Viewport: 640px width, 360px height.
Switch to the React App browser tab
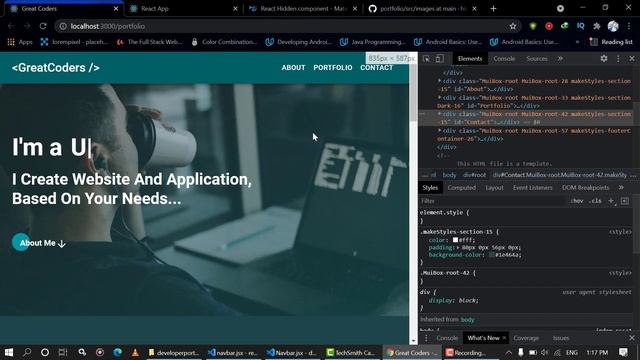click(184, 9)
